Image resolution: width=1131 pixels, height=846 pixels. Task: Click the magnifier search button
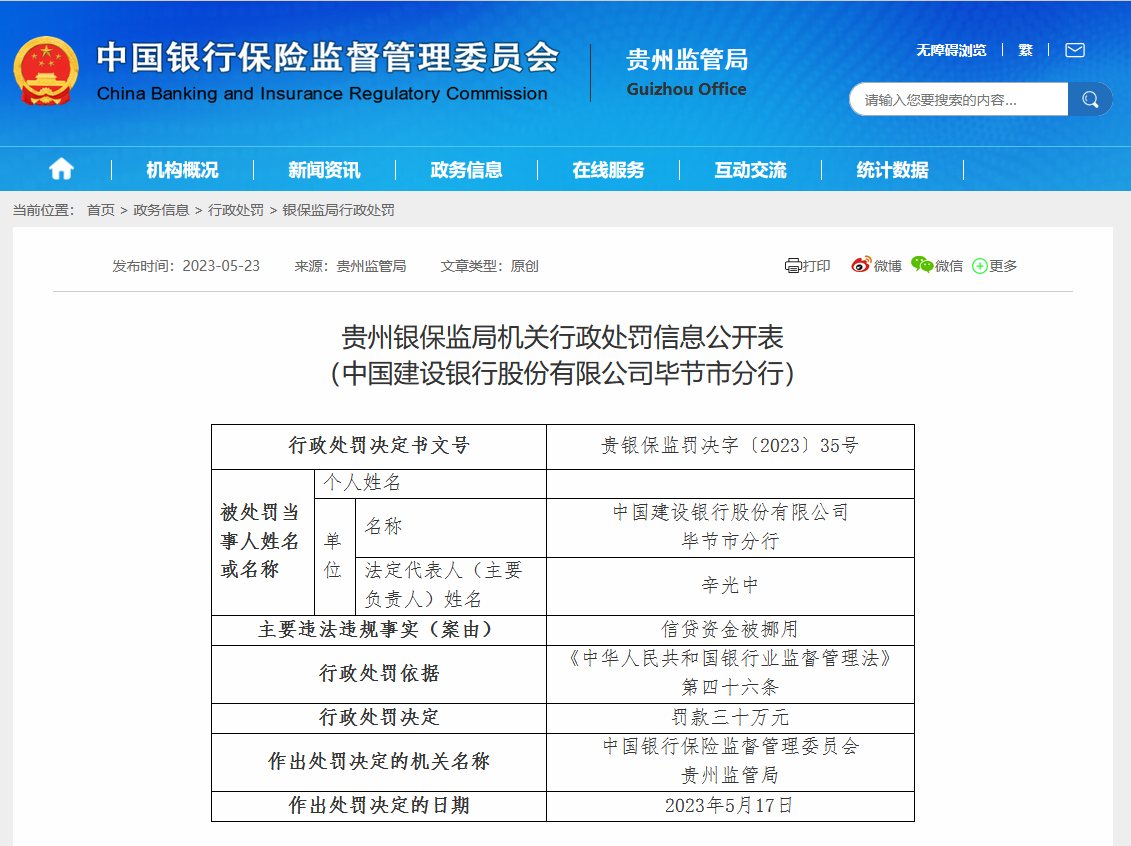[x=1090, y=100]
